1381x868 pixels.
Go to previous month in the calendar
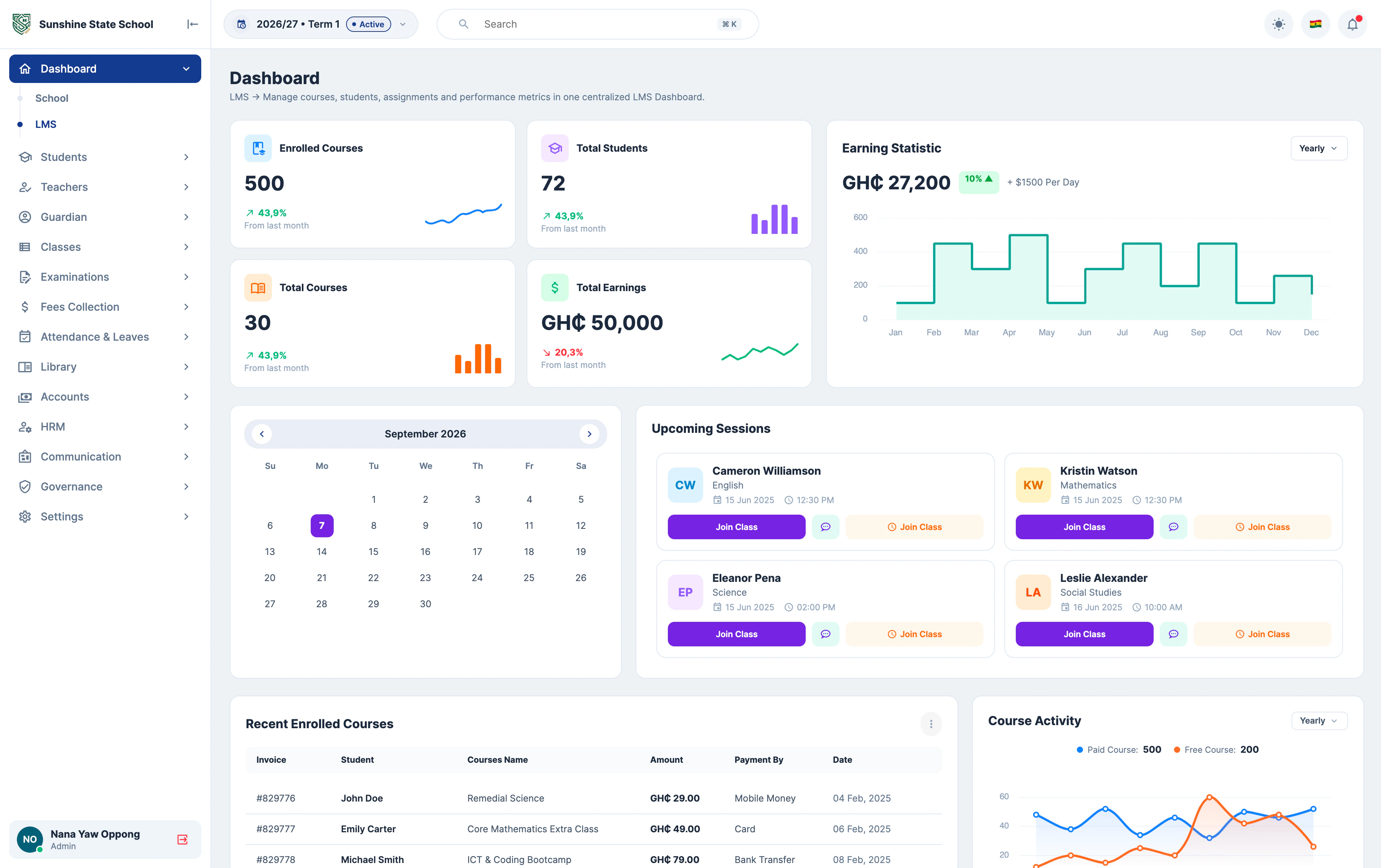click(262, 434)
